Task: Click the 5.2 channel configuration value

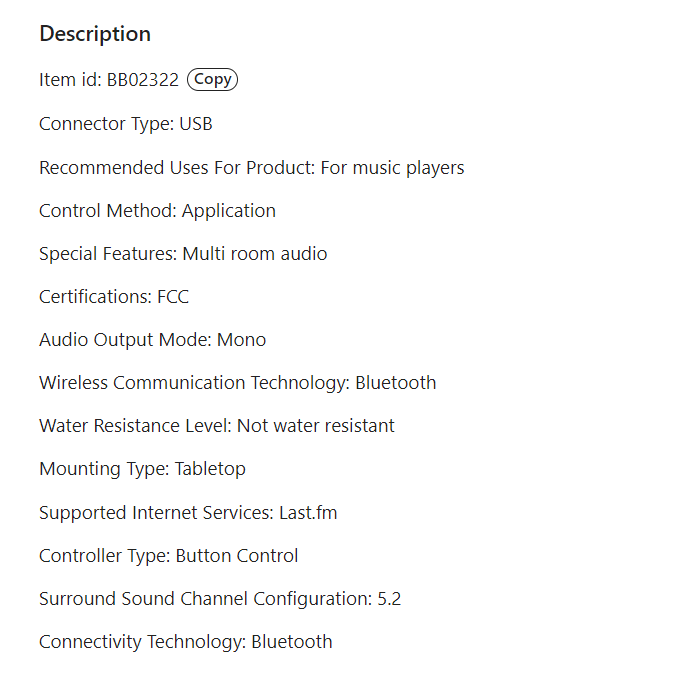Action: (389, 598)
